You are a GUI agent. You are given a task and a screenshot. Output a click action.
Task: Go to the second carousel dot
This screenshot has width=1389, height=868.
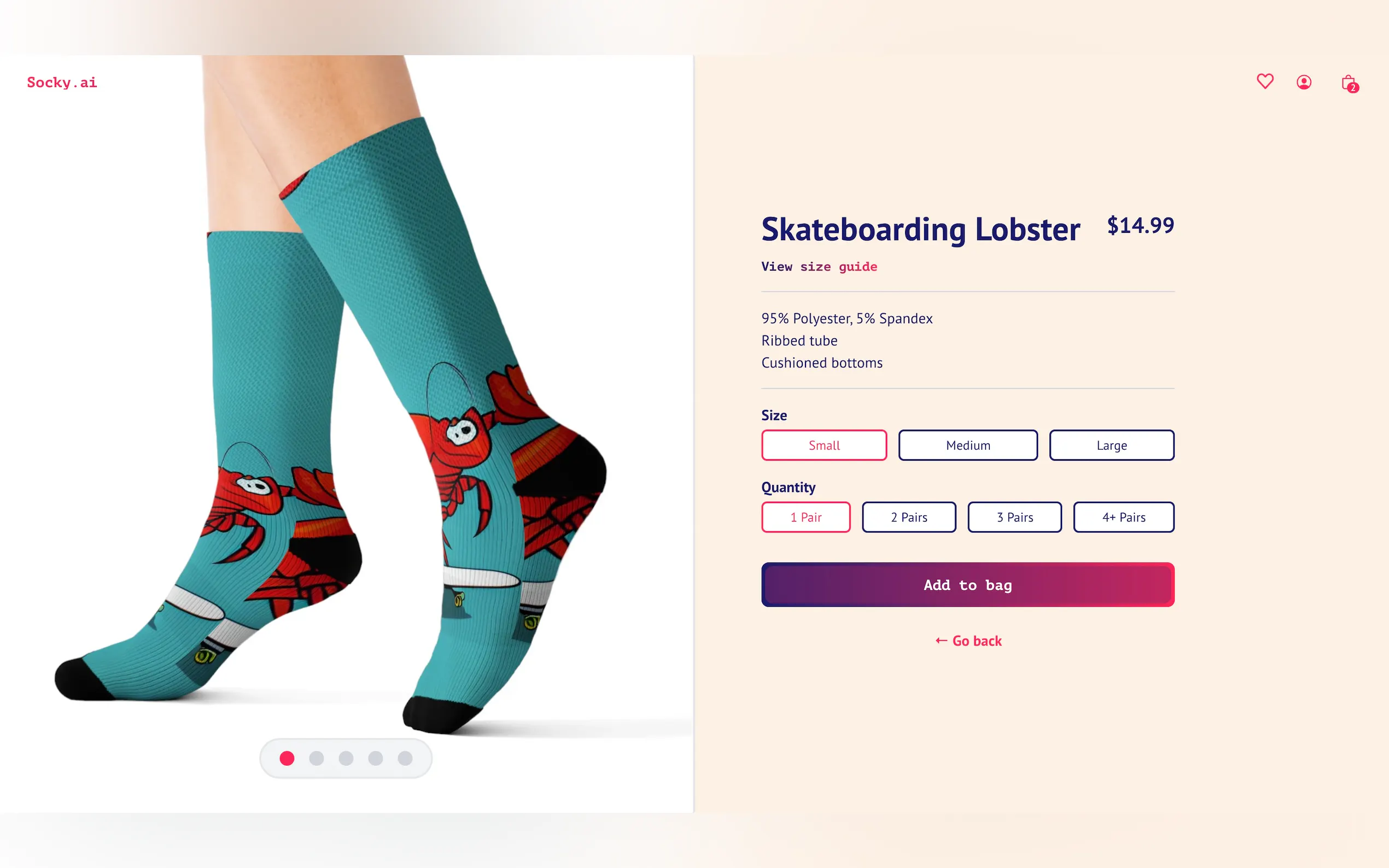point(317,758)
